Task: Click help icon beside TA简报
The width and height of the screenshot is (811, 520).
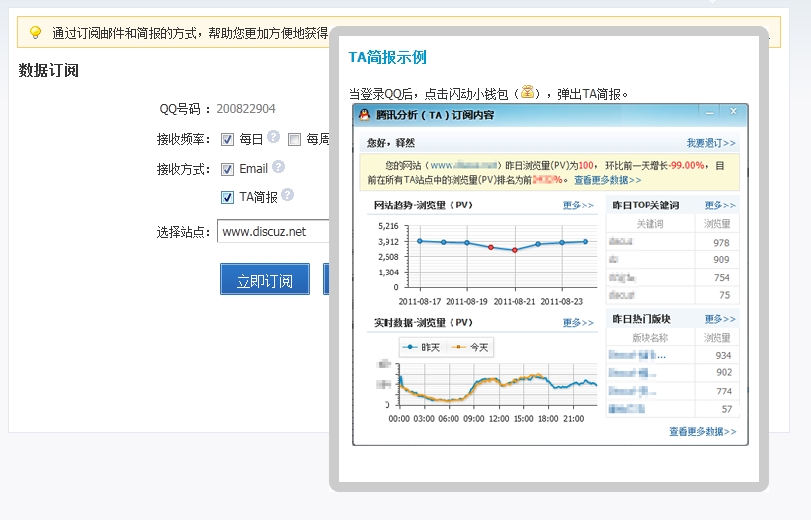Action: pos(288,195)
